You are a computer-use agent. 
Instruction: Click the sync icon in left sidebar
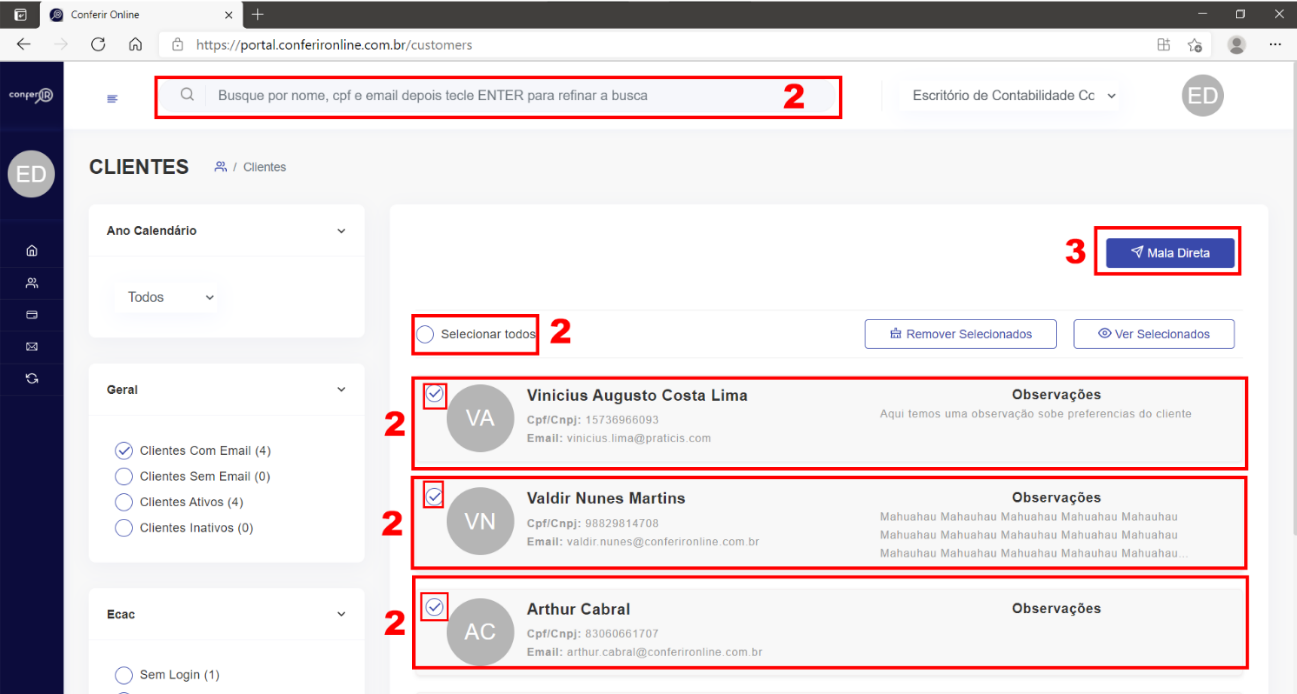coord(31,378)
